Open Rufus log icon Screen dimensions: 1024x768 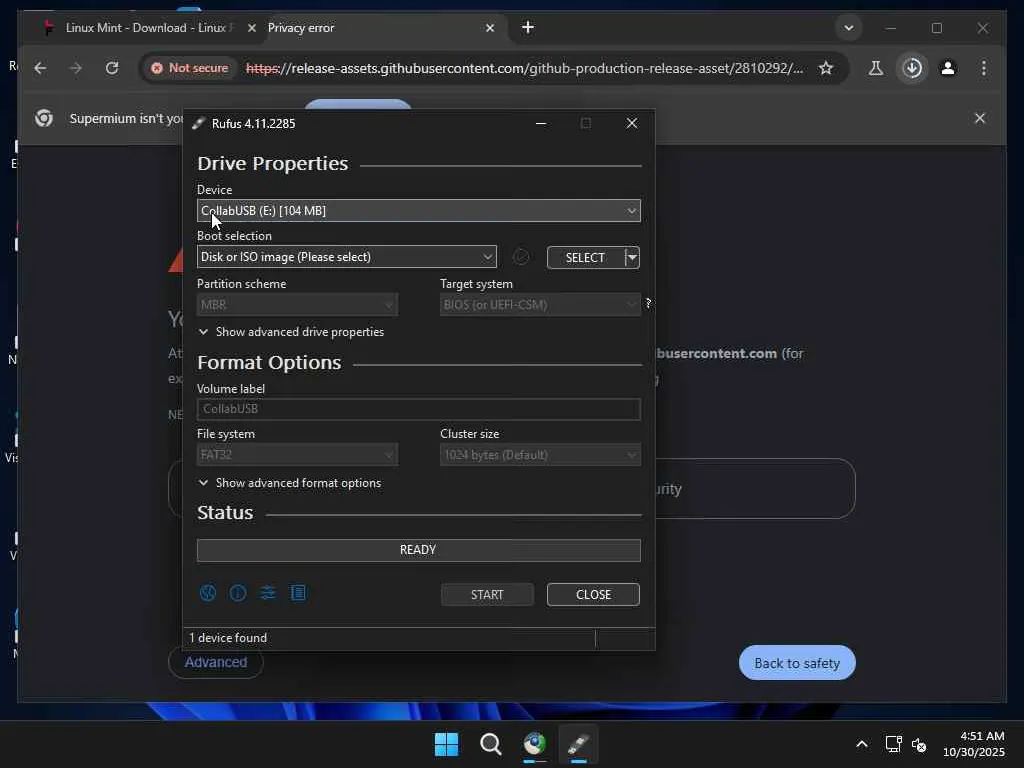click(x=298, y=593)
